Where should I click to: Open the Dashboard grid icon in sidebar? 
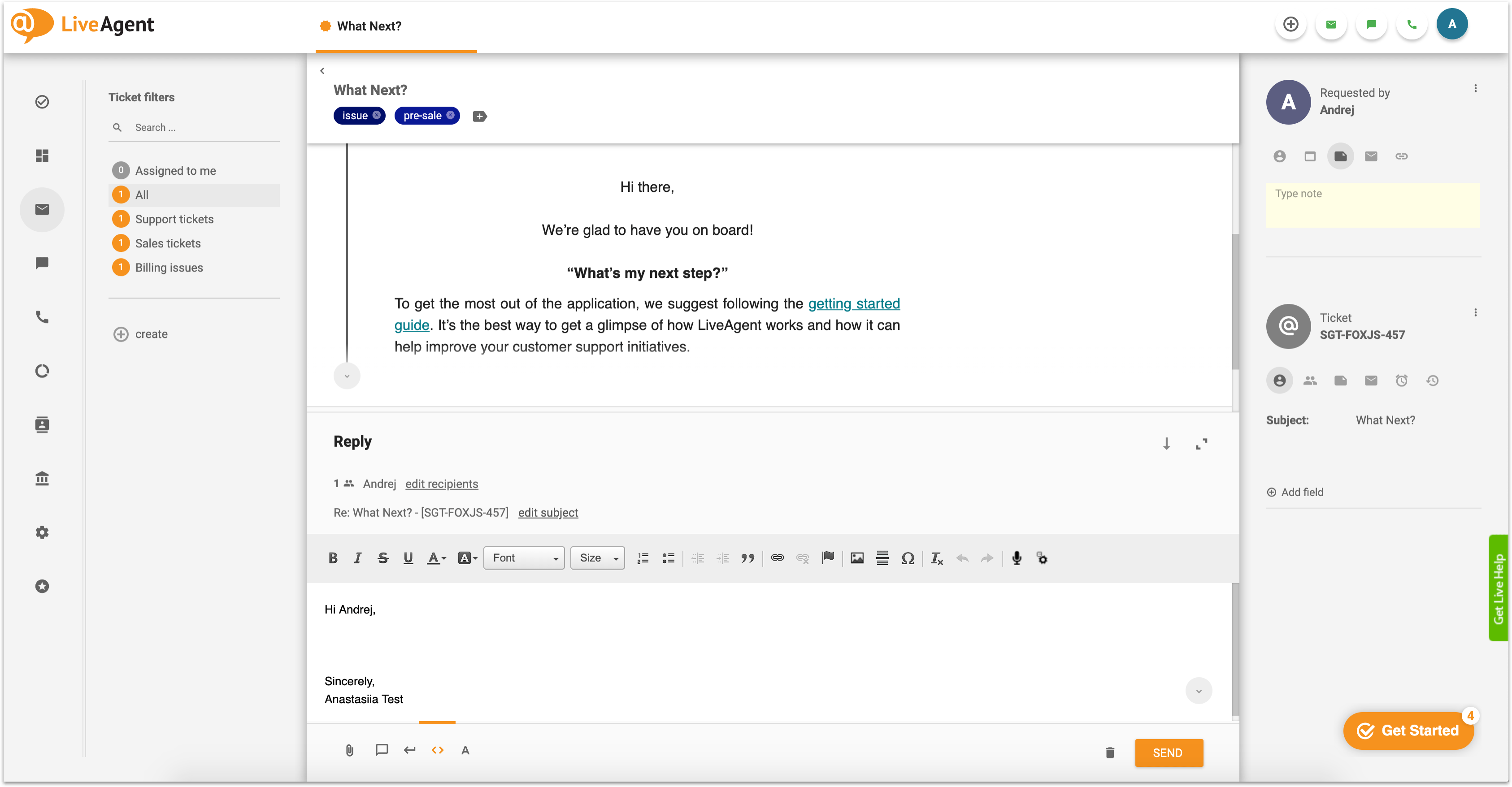(42, 156)
